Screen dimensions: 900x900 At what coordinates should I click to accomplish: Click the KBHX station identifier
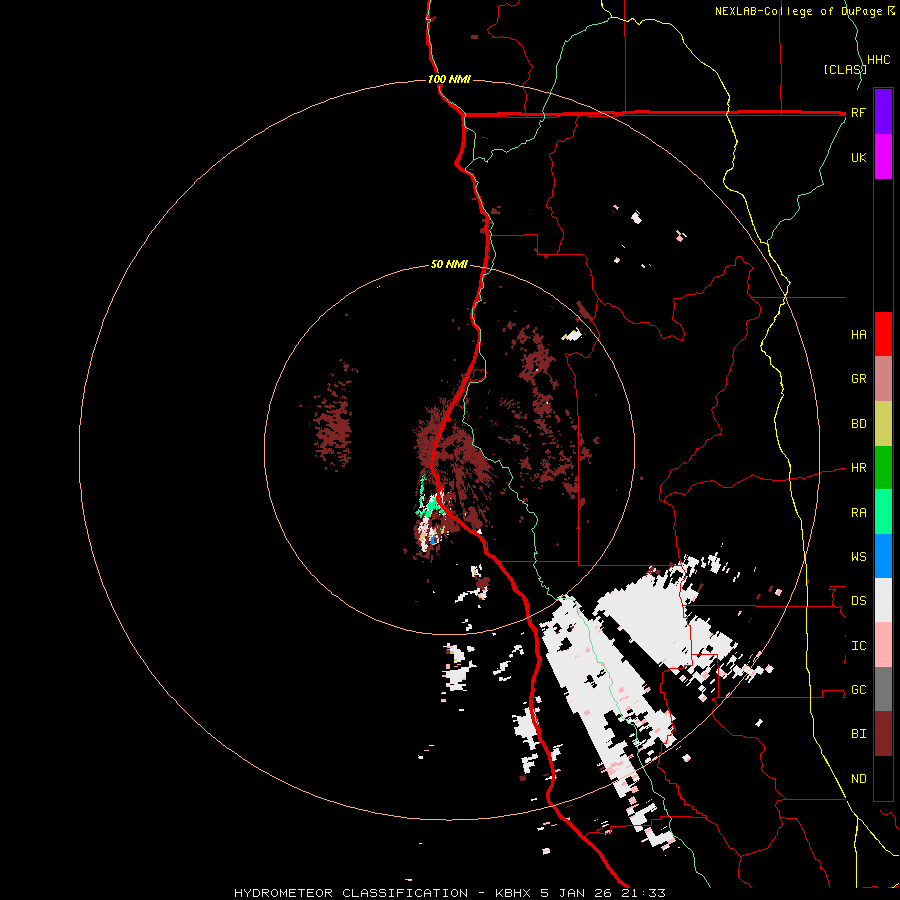pyautogui.click(x=514, y=893)
